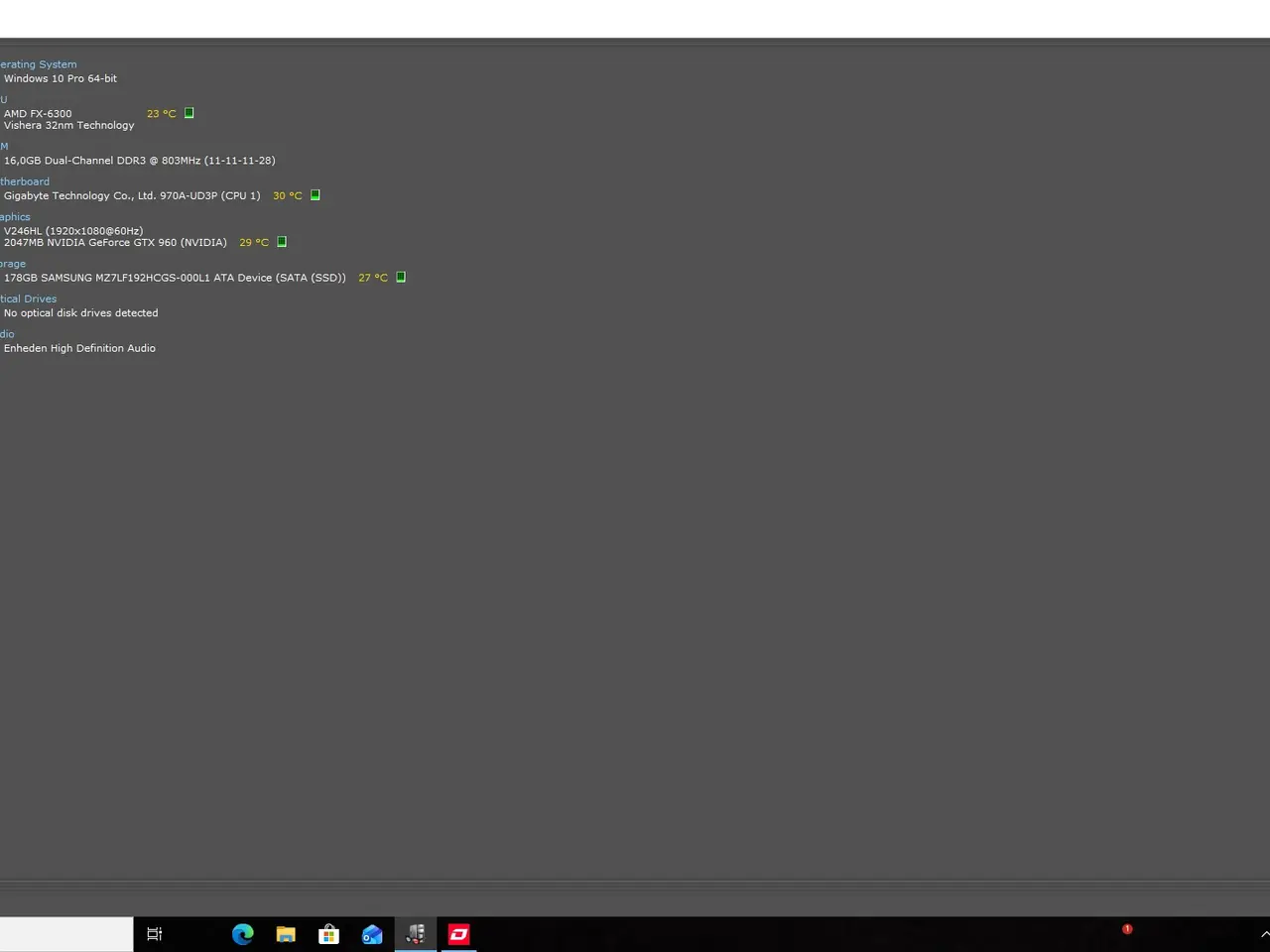1270x952 pixels.
Task: Open the Audio section link
Action: [7, 334]
